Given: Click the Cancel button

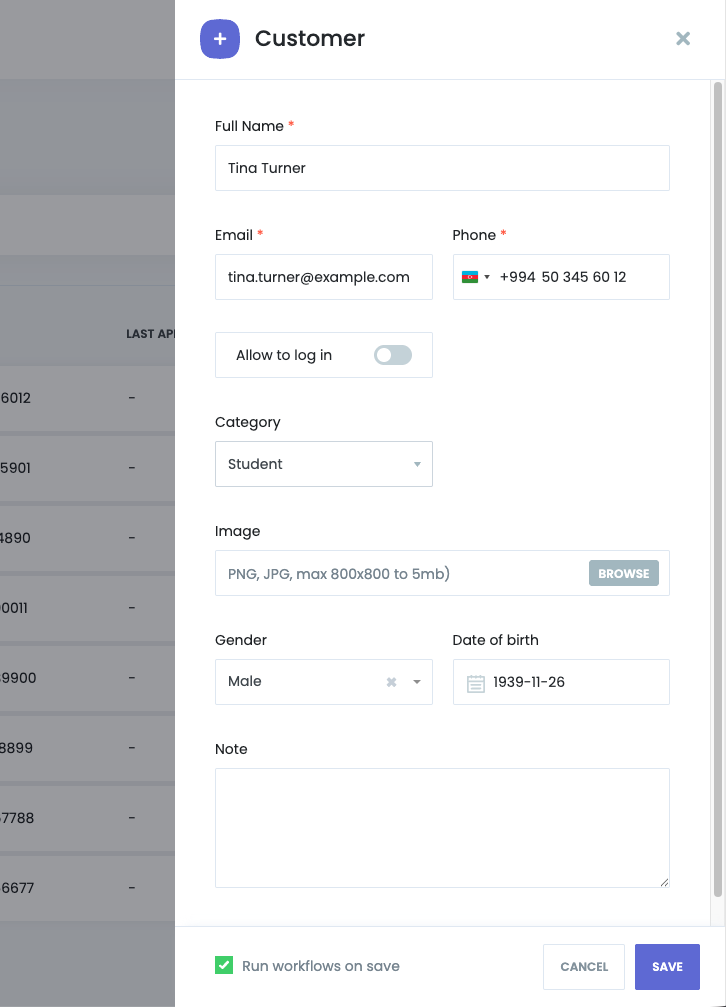Looking at the screenshot, I should (584, 966).
